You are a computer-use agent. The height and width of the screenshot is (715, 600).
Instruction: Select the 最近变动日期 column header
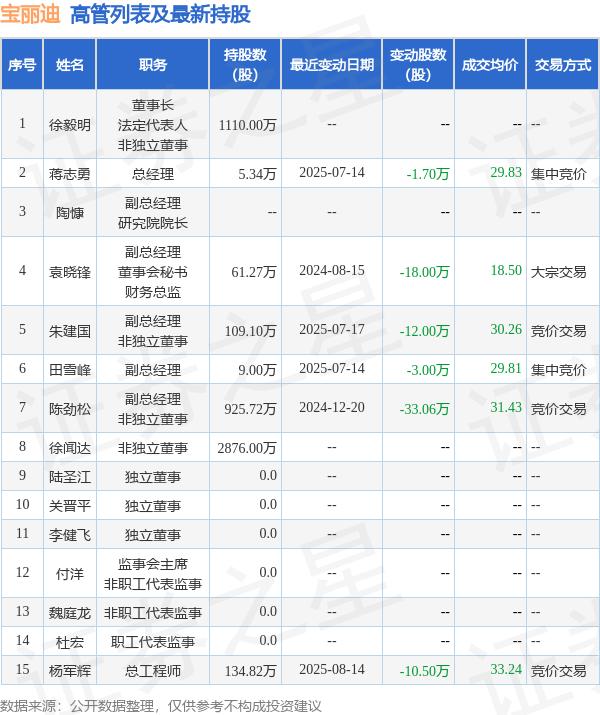click(332, 64)
